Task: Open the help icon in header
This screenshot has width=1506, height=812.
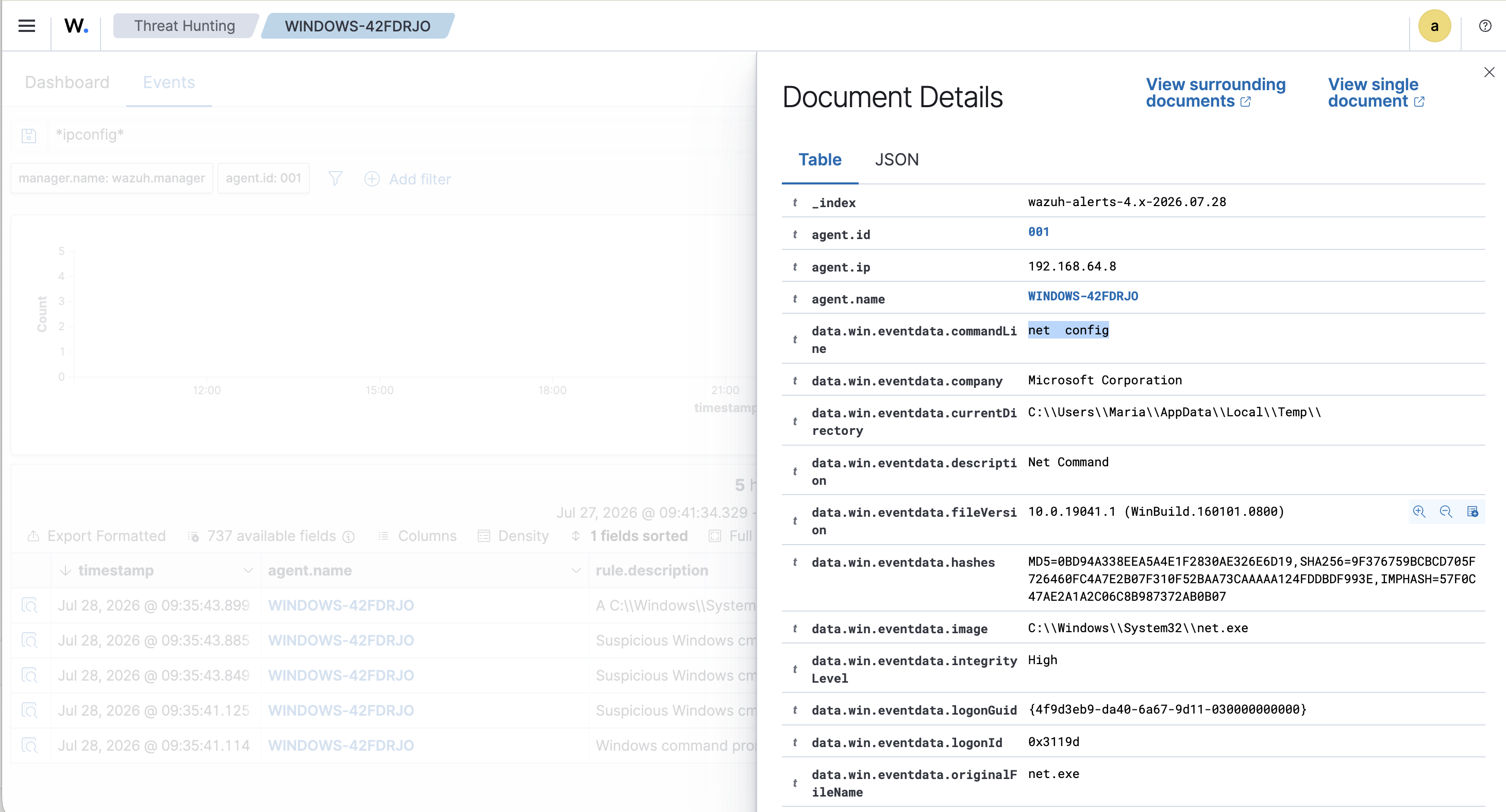Action: [1485, 26]
